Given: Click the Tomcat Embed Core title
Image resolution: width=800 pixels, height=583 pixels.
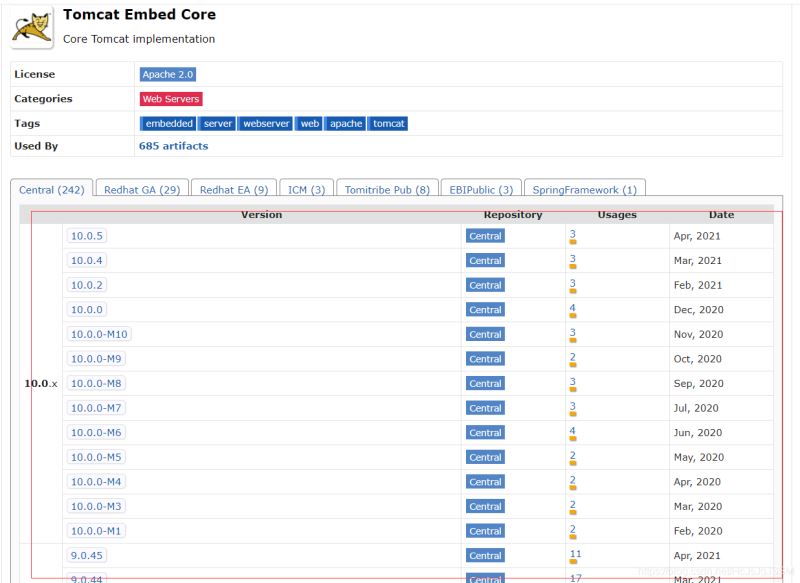Looking at the screenshot, I should (x=139, y=14).
